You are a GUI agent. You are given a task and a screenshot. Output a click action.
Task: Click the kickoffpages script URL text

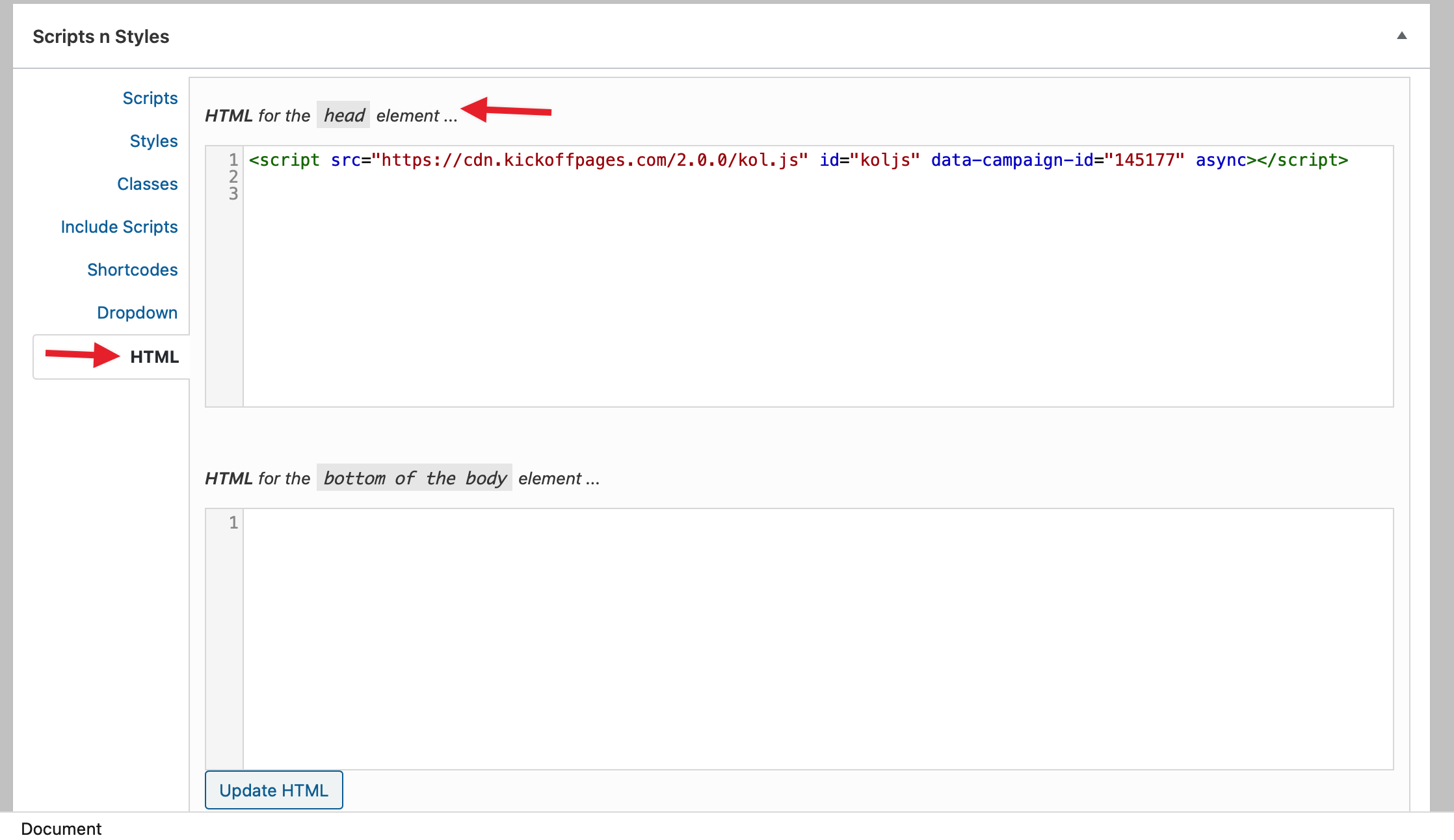[x=589, y=160]
